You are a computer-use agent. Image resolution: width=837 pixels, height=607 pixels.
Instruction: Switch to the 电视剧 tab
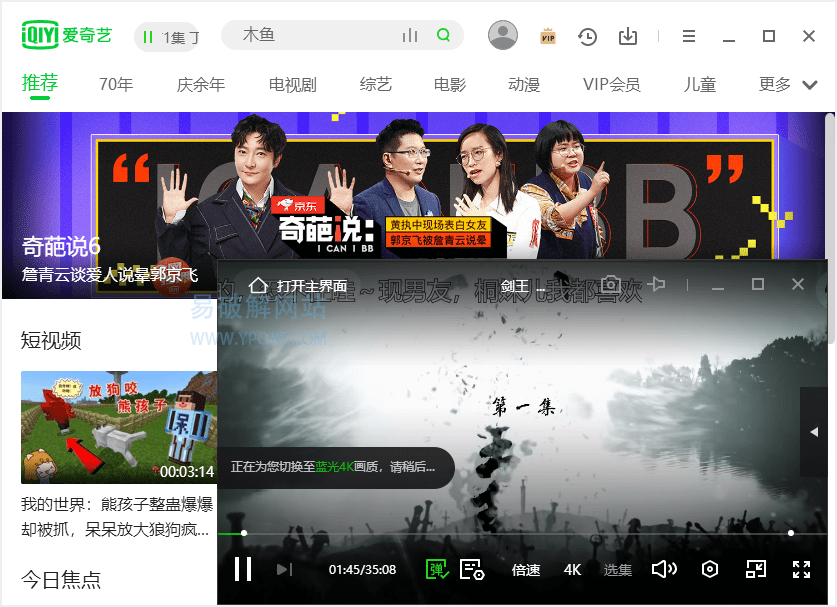(291, 84)
